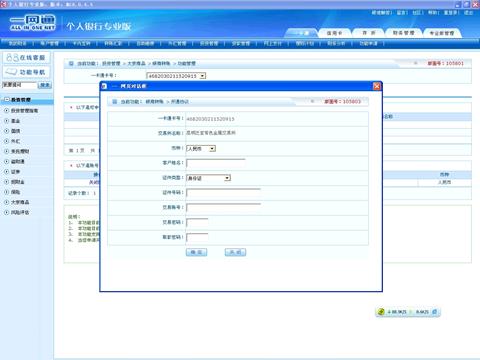Open the 功能申请 navigation menu

coord(368,43)
